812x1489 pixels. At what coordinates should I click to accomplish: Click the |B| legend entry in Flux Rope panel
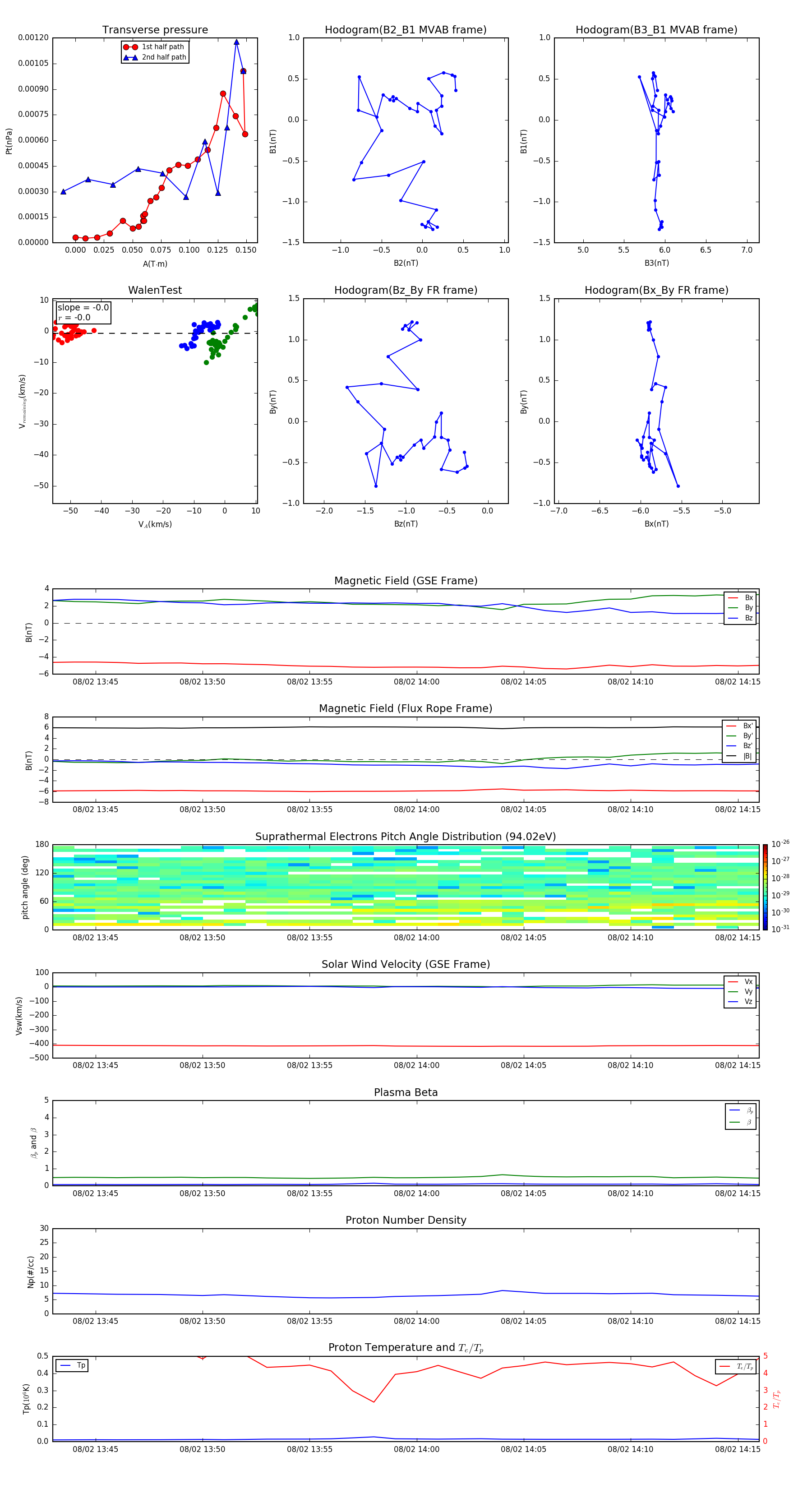click(x=739, y=756)
